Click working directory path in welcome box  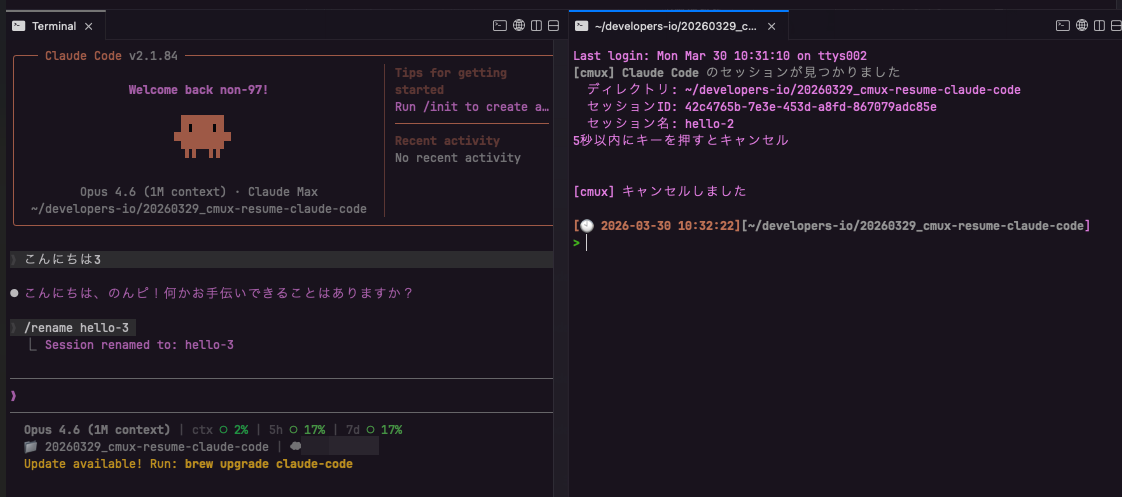coord(199,209)
